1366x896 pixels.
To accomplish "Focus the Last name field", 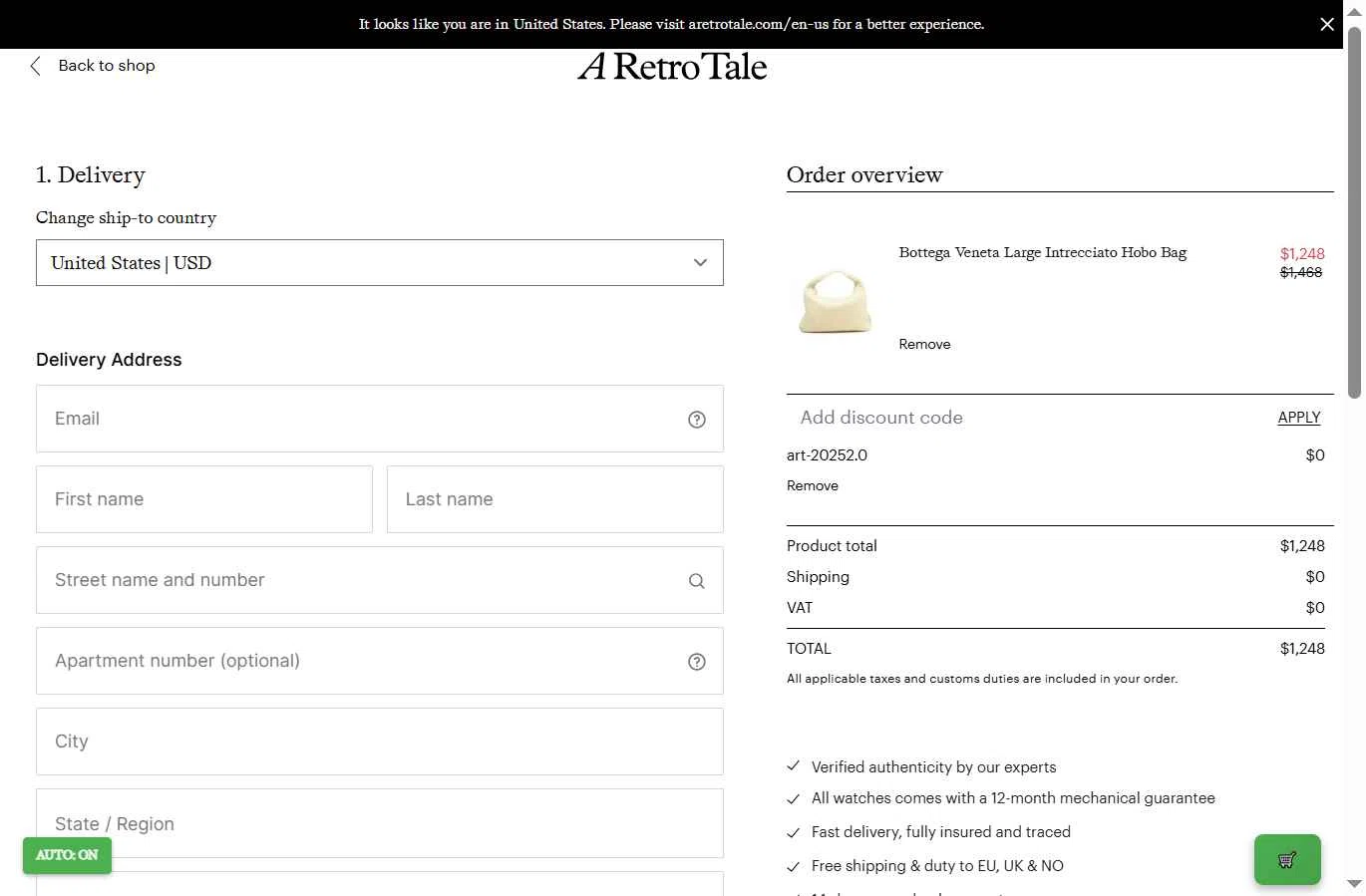I will (x=555, y=499).
